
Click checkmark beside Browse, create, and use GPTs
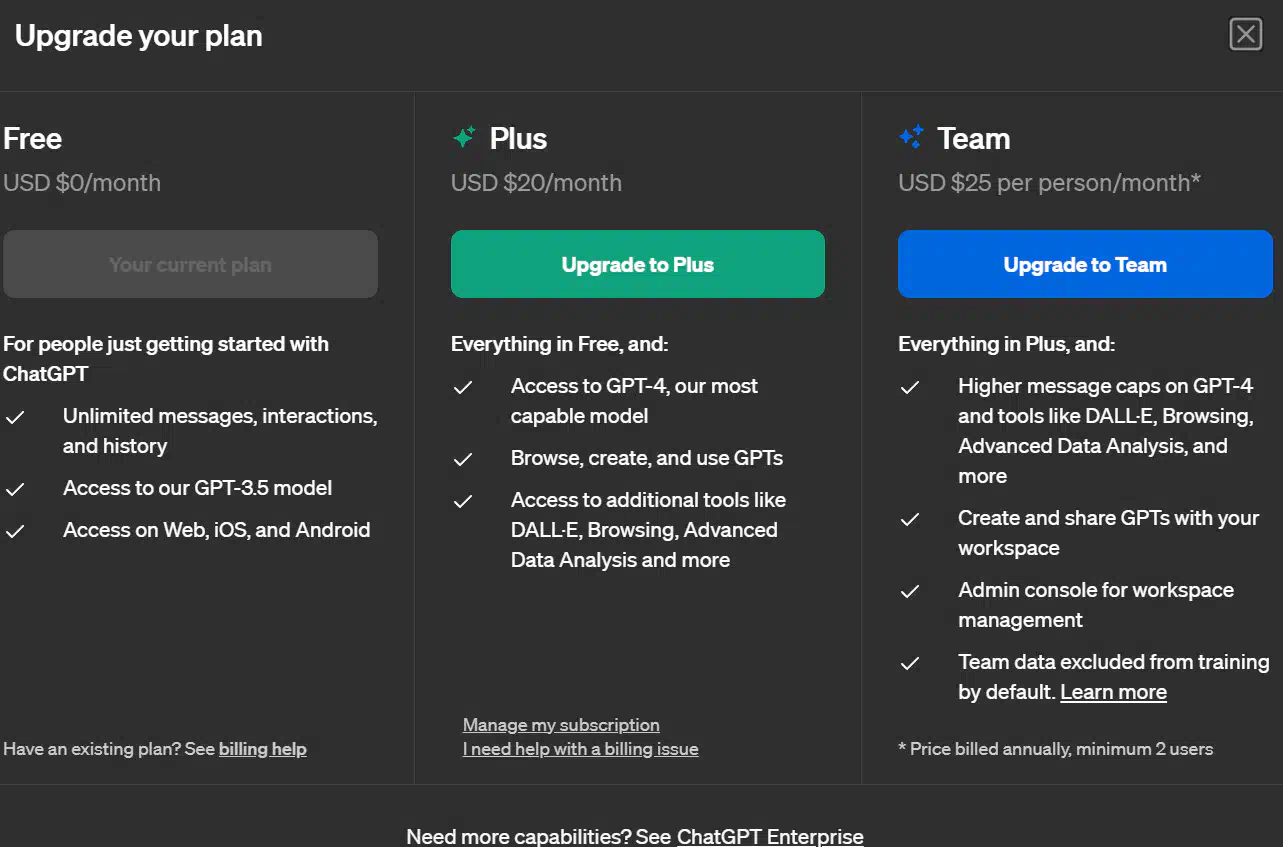[x=463, y=459]
